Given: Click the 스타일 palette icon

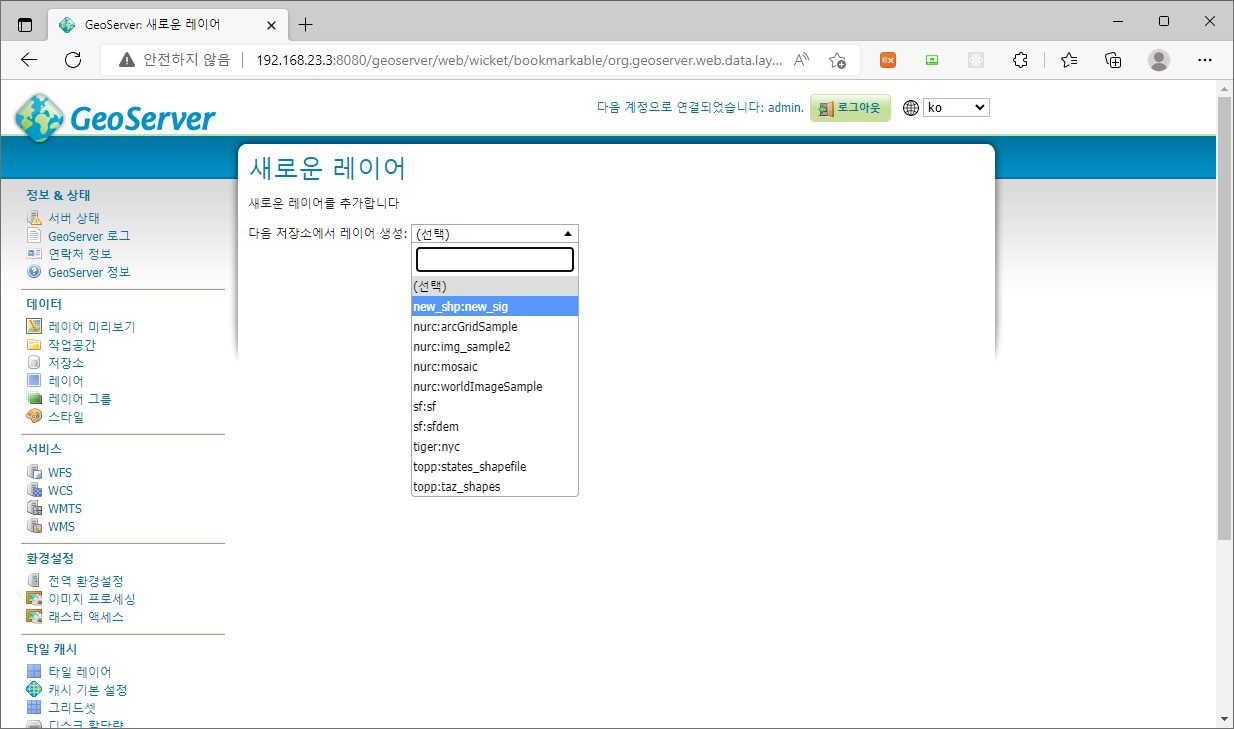Looking at the screenshot, I should [34, 417].
